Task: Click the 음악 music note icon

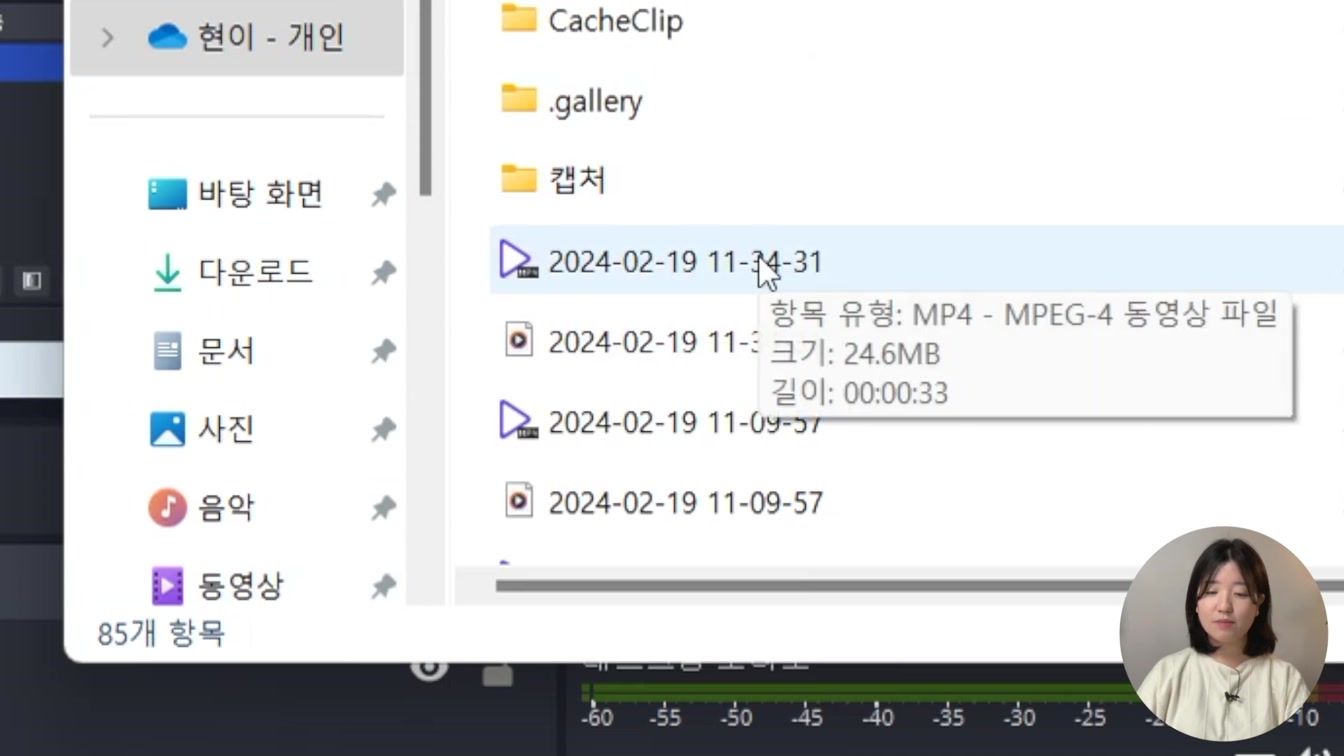Action: (x=167, y=508)
